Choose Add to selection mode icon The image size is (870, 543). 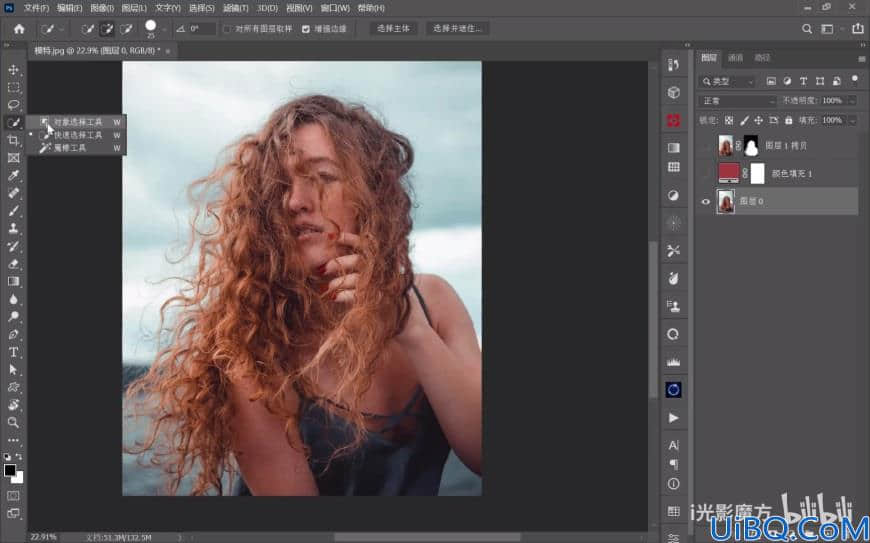pos(107,29)
